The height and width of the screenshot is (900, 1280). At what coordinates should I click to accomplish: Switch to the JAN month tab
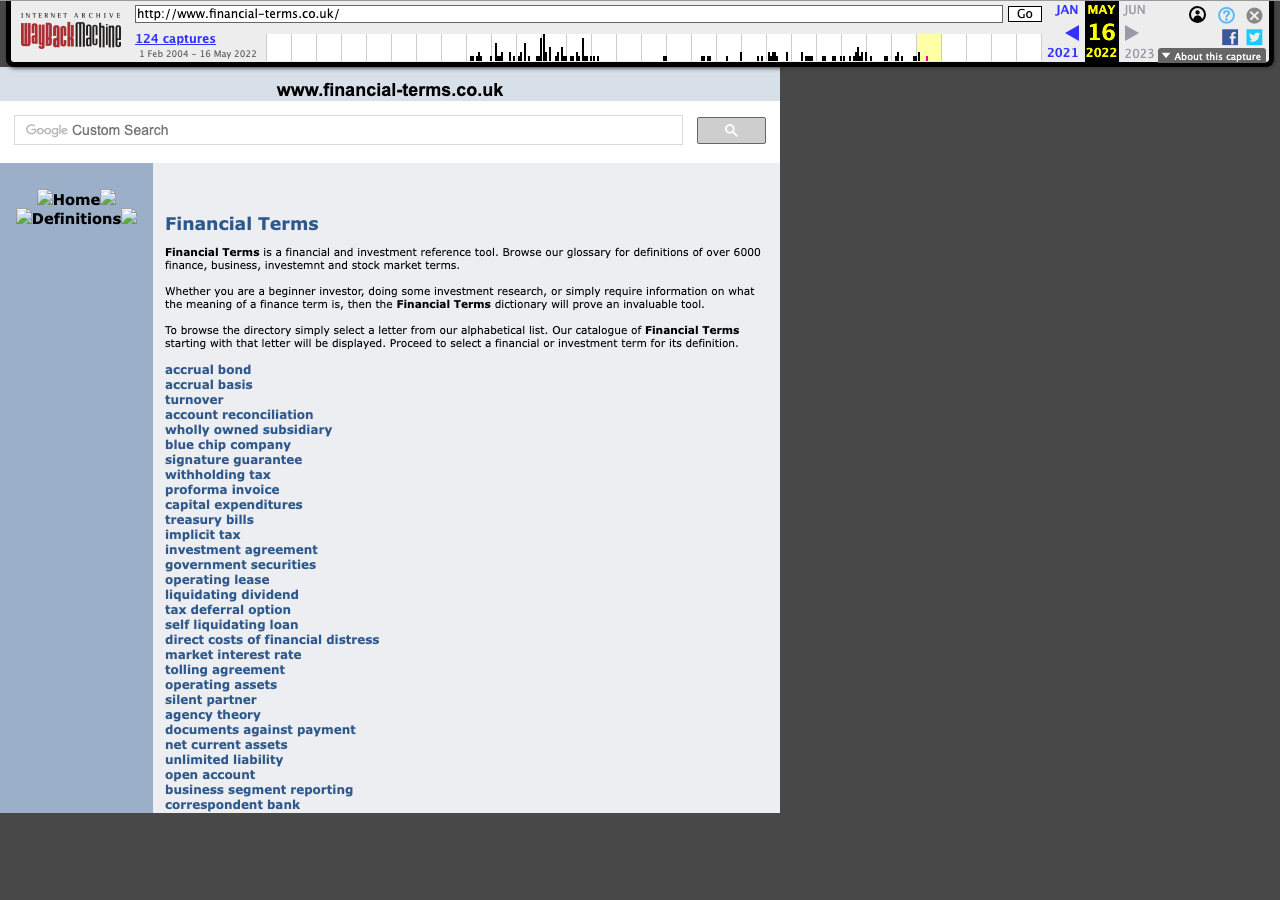tap(1066, 9)
